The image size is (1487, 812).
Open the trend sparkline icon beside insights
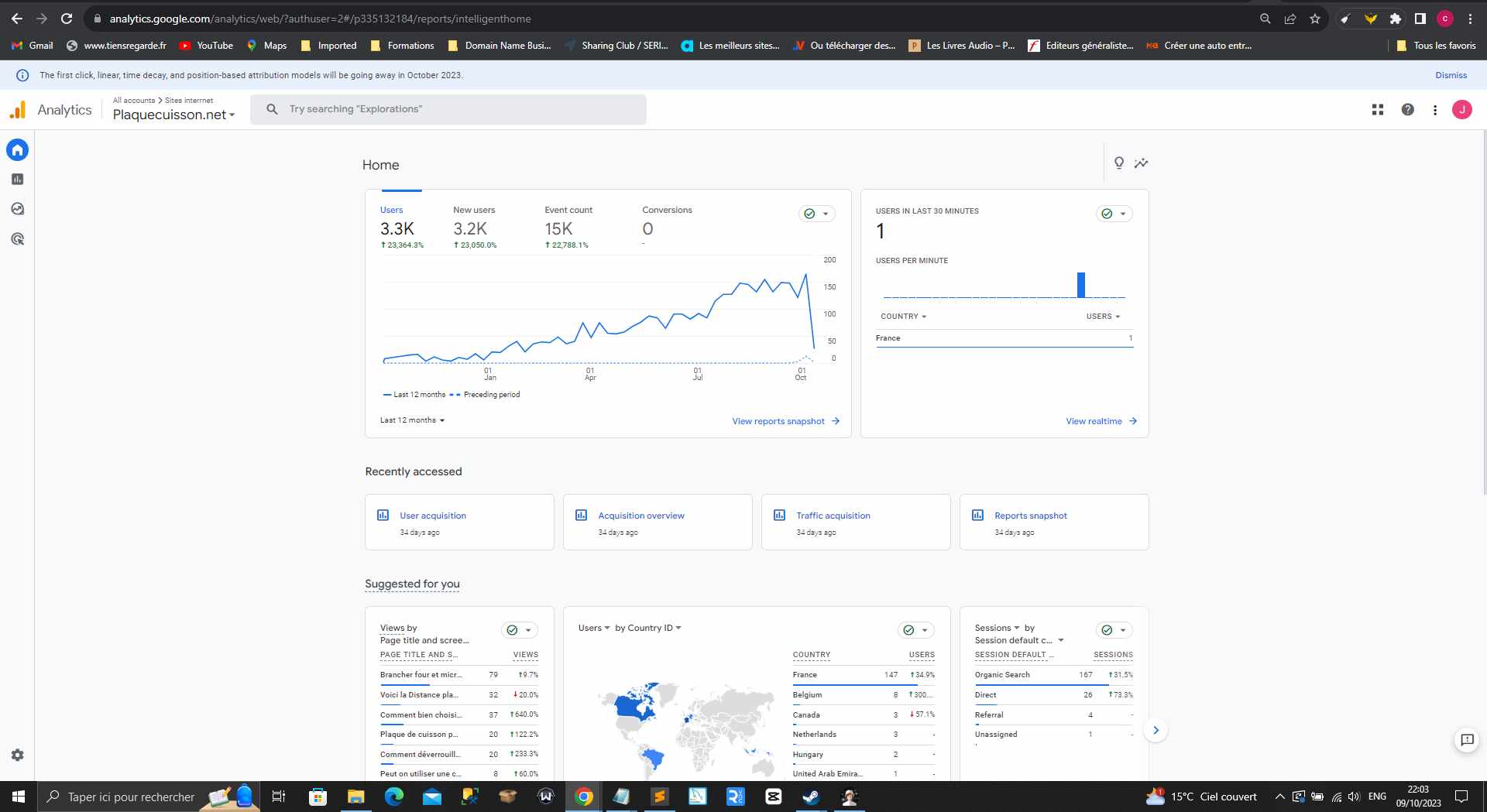(x=1141, y=163)
